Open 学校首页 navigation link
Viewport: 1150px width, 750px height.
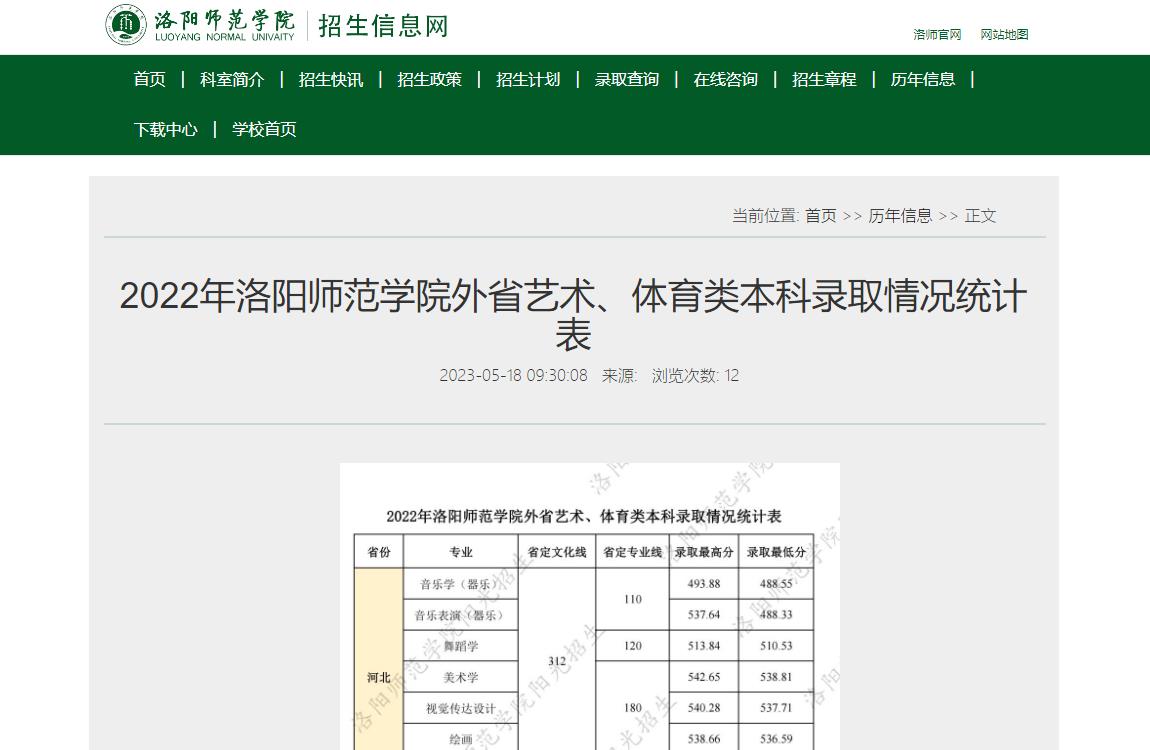(264, 130)
